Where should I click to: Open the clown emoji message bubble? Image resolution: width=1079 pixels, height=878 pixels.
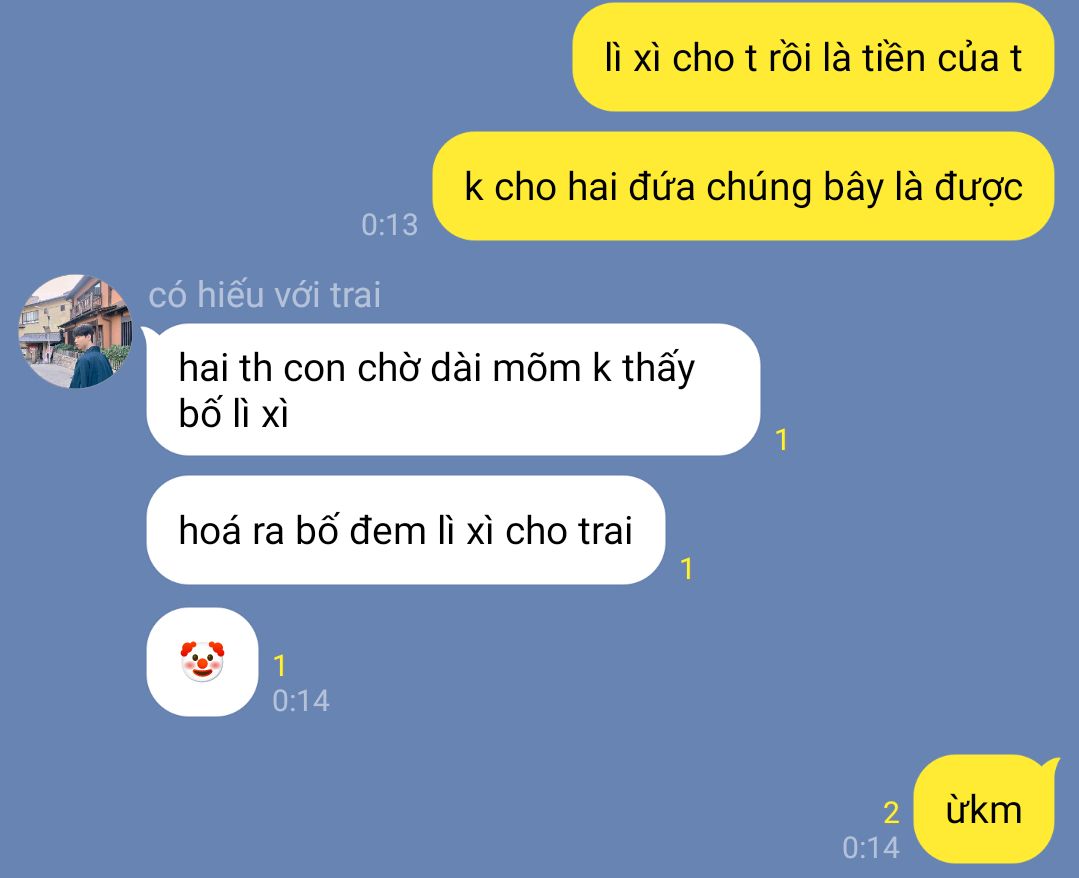pyautogui.click(x=202, y=662)
